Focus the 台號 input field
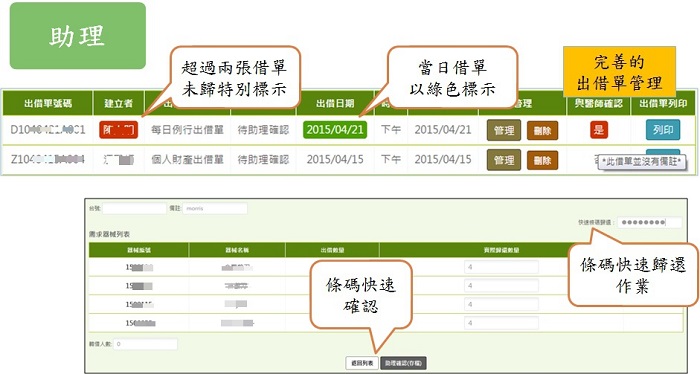 [134, 208]
